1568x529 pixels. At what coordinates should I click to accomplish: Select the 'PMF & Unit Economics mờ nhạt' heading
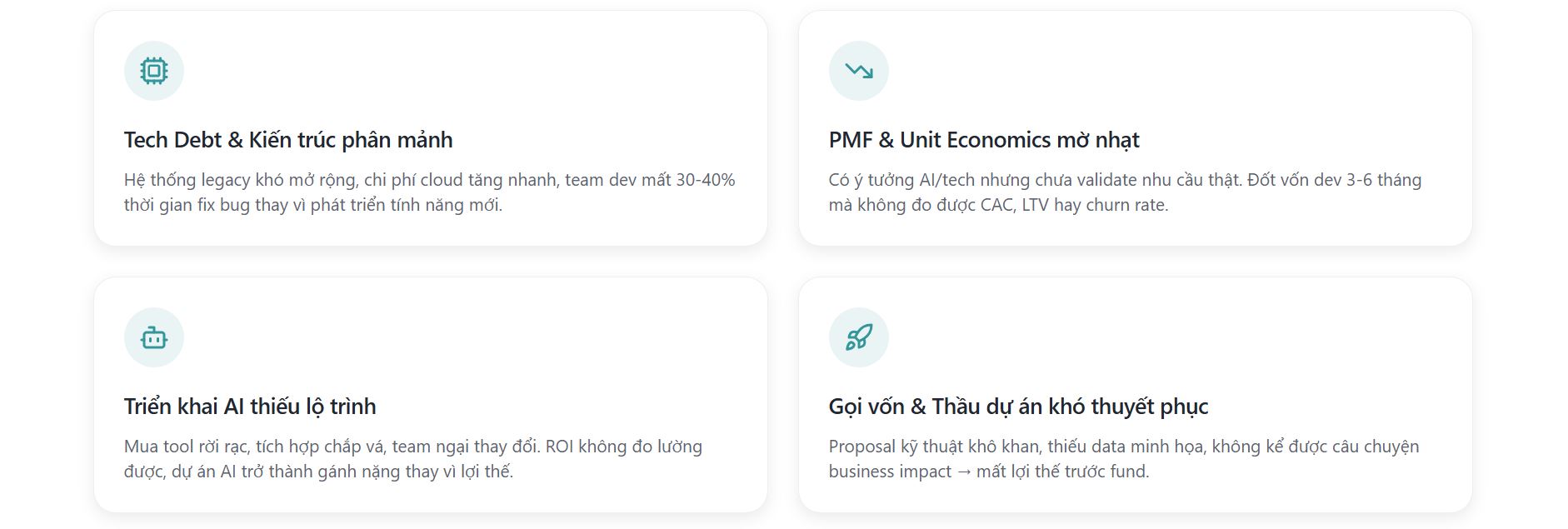[x=983, y=140]
